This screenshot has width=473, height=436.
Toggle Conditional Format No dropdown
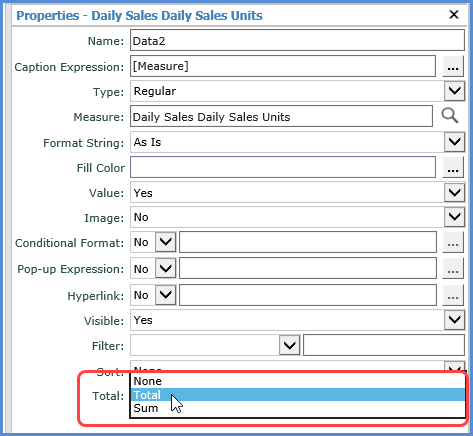(166, 242)
